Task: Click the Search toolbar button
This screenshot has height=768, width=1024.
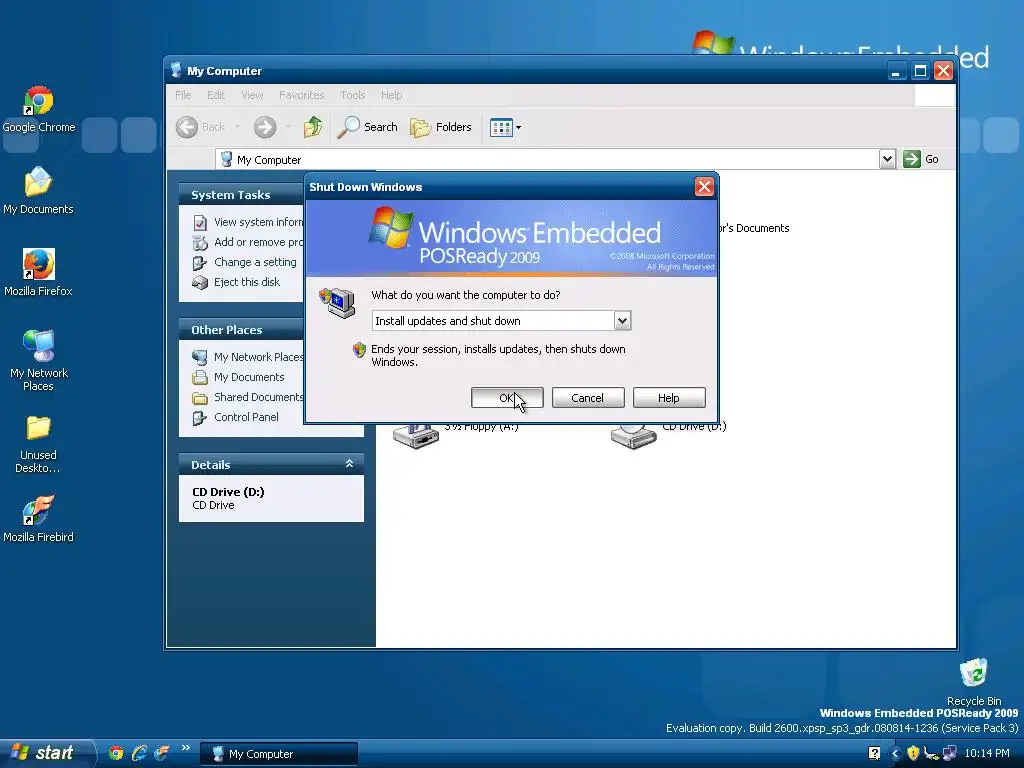Action: pos(367,127)
